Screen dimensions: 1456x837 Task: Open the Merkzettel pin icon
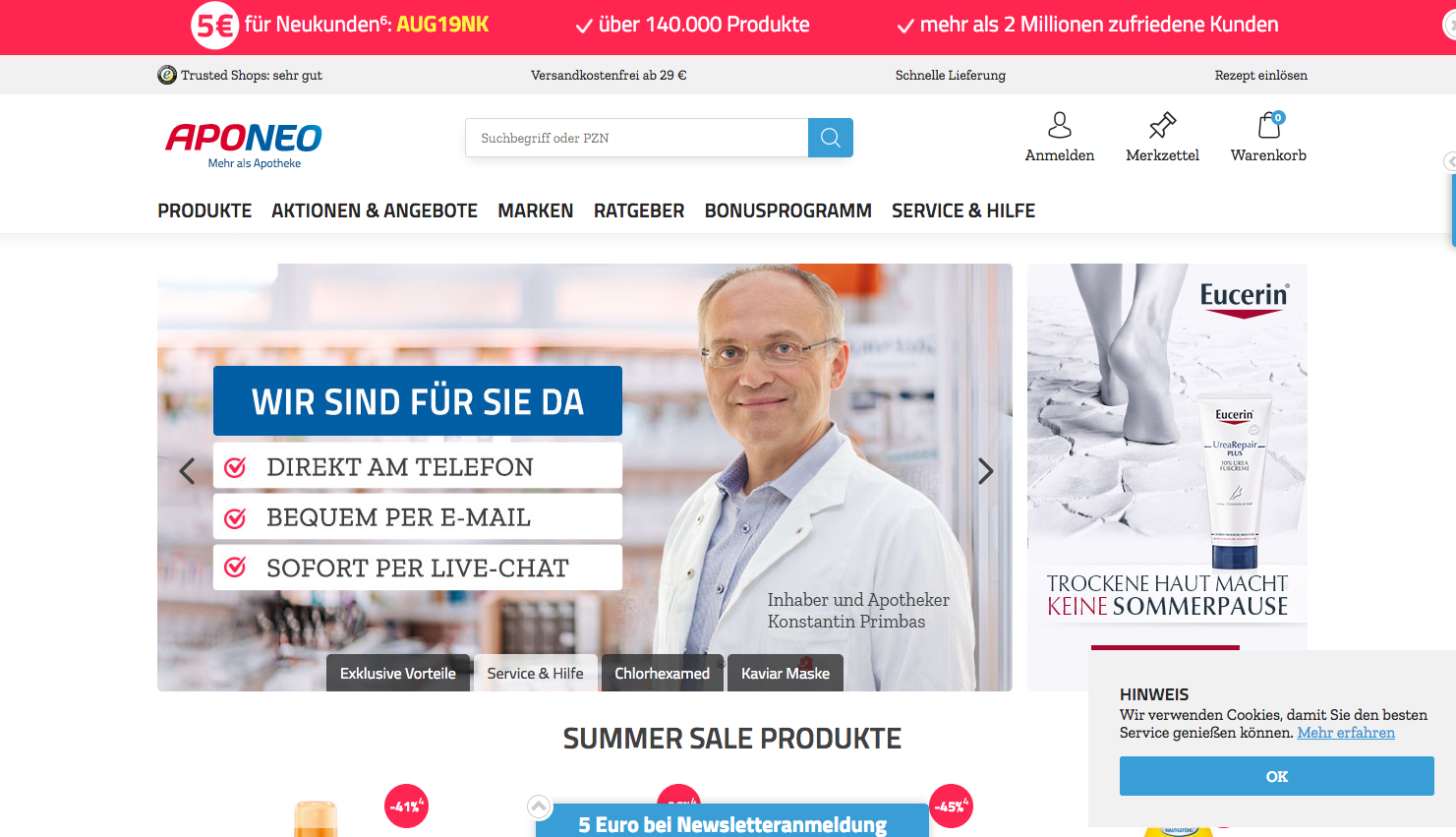[x=1162, y=125]
